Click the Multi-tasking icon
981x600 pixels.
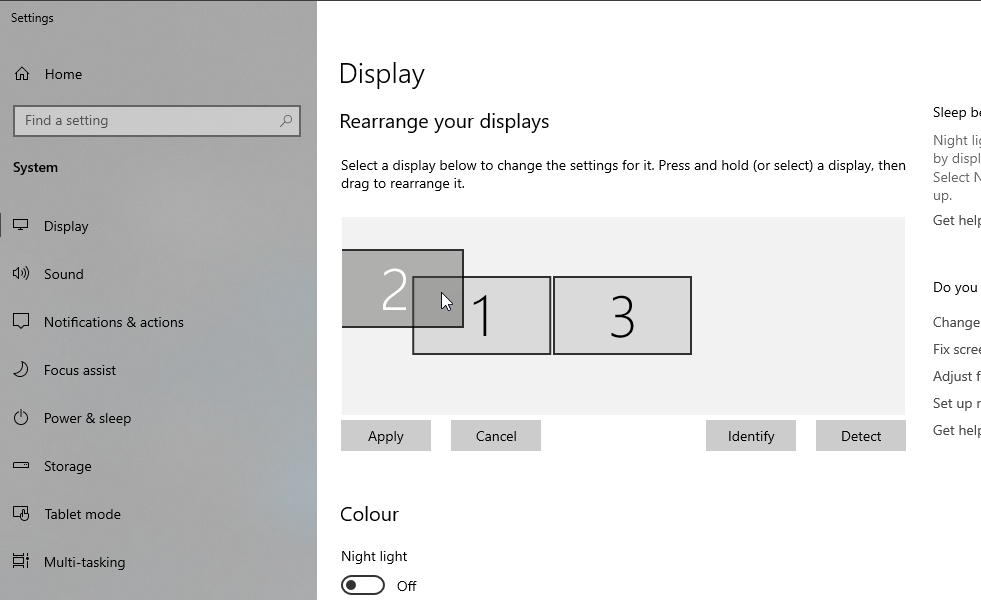(x=21, y=562)
